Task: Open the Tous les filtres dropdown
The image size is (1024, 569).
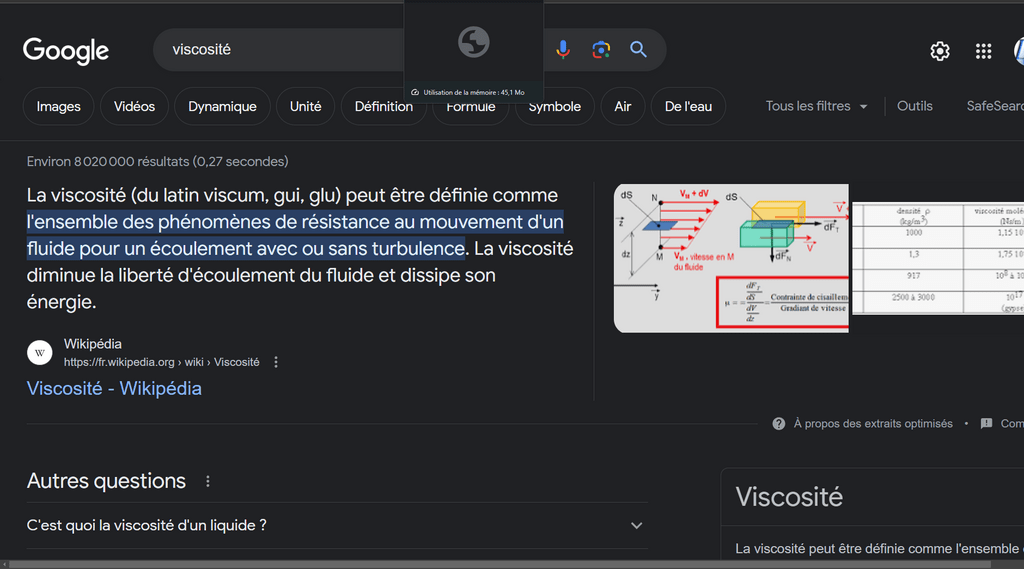Action: tap(816, 106)
